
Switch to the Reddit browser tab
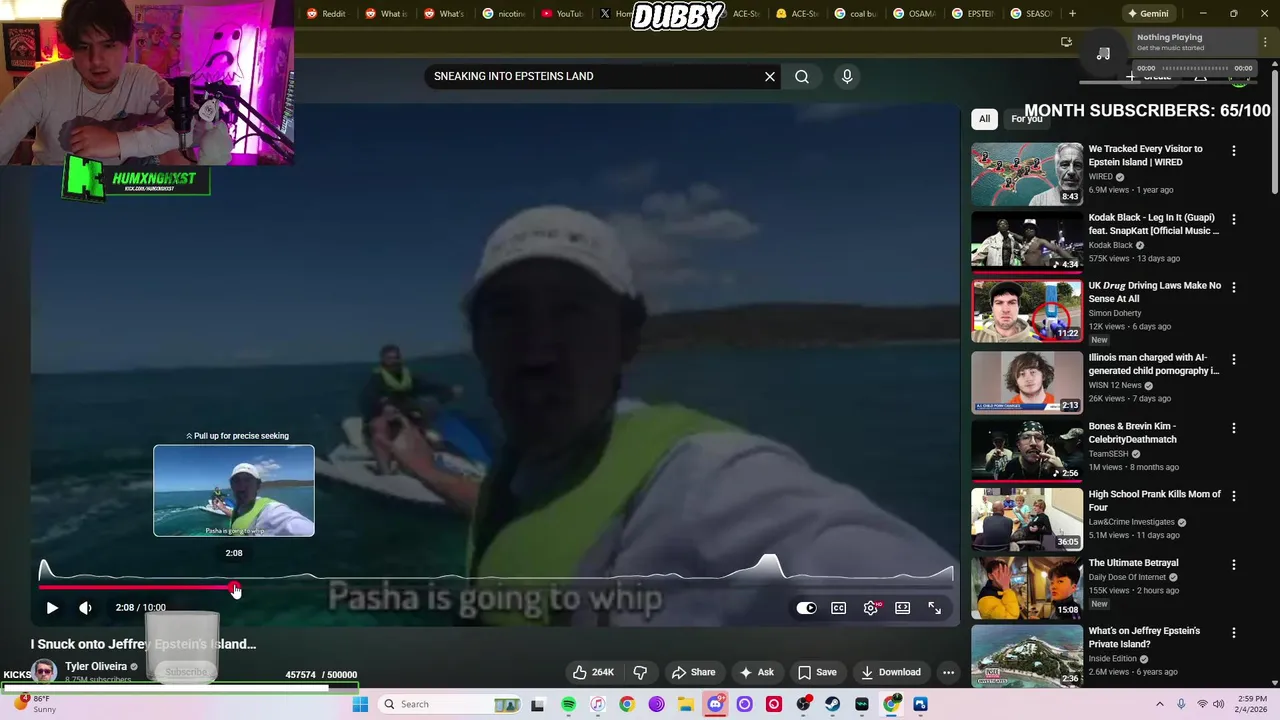point(326,14)
